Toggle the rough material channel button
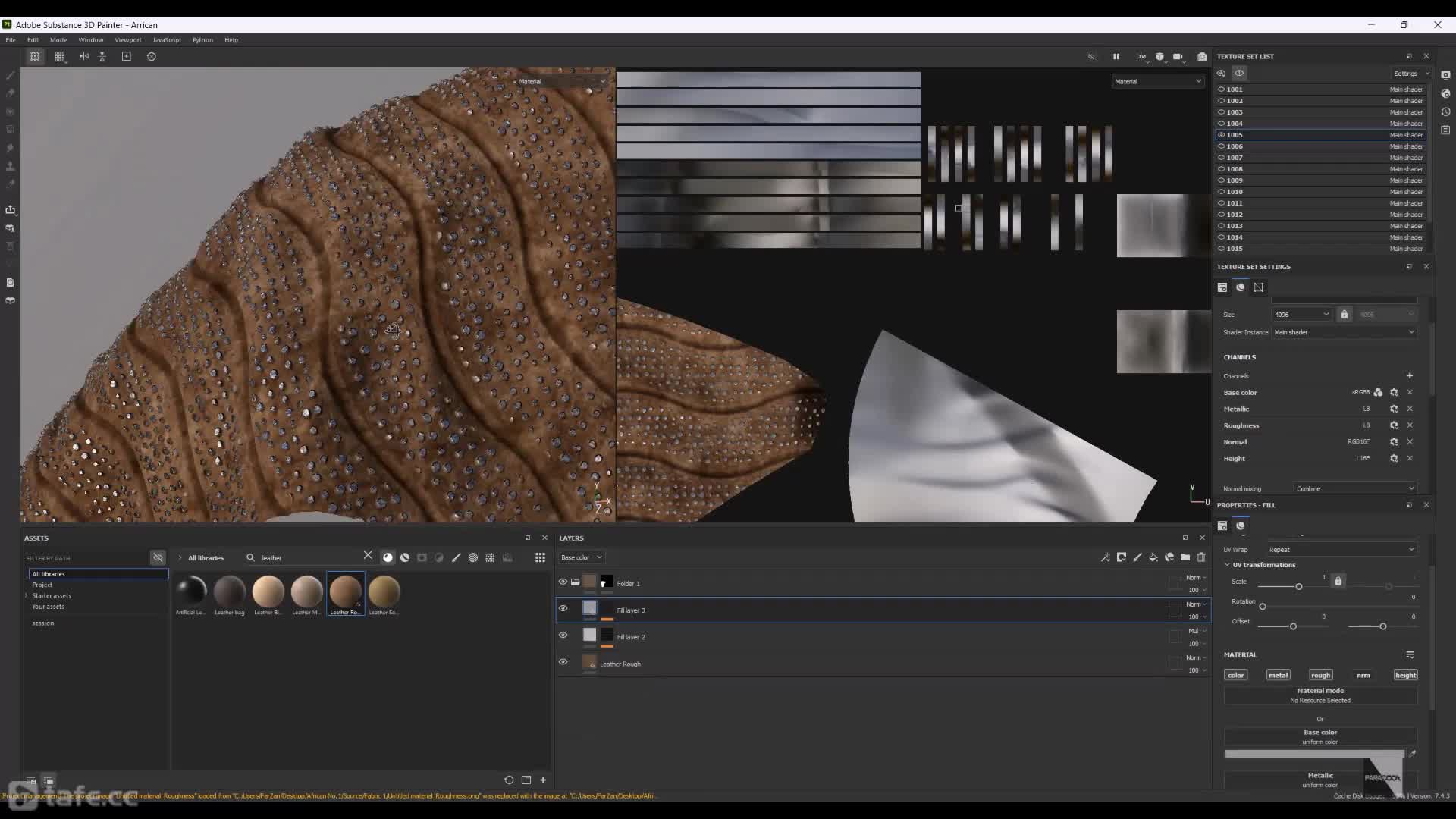 (x=1320, y=675)
